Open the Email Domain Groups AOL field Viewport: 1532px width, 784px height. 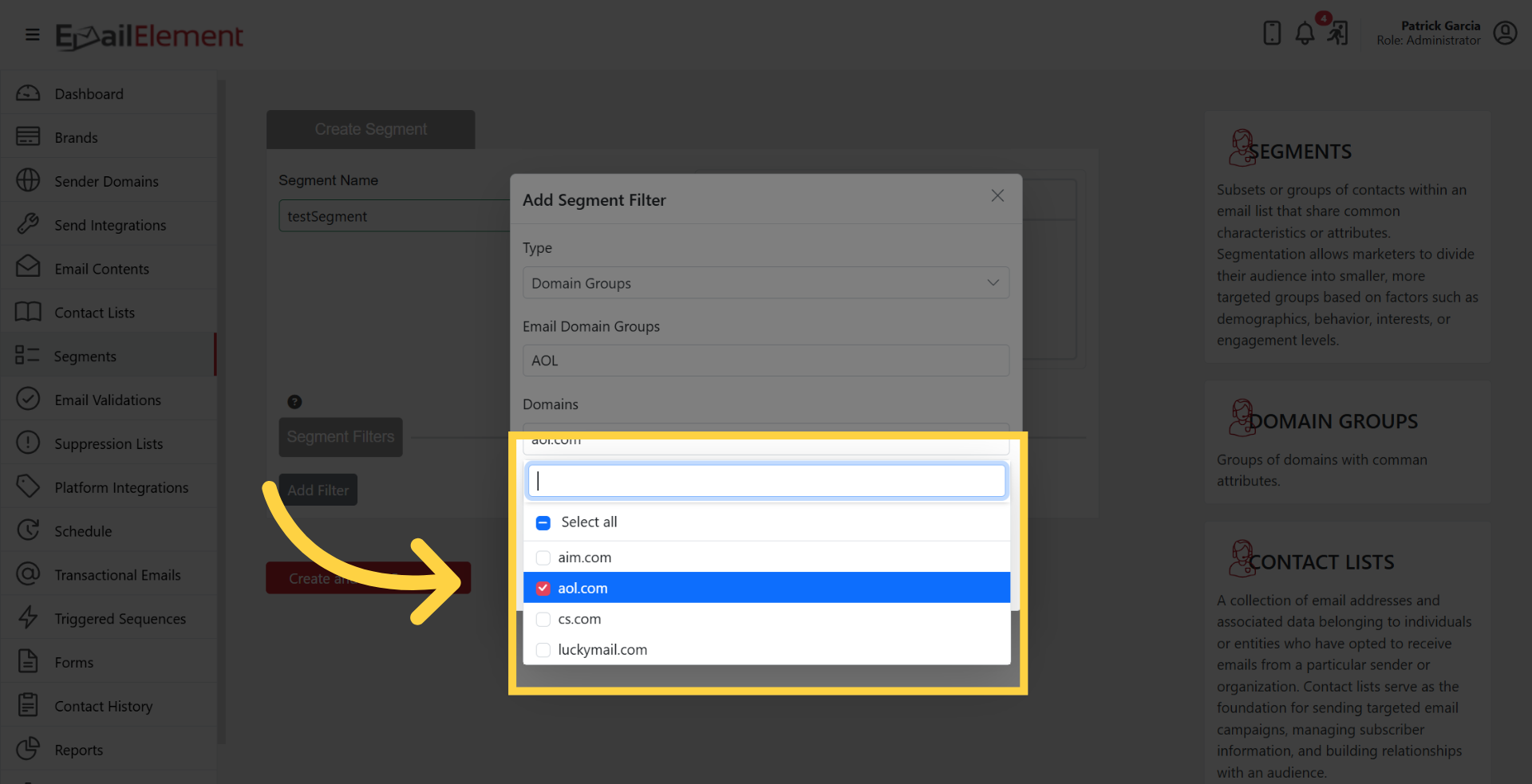(766, 360)
